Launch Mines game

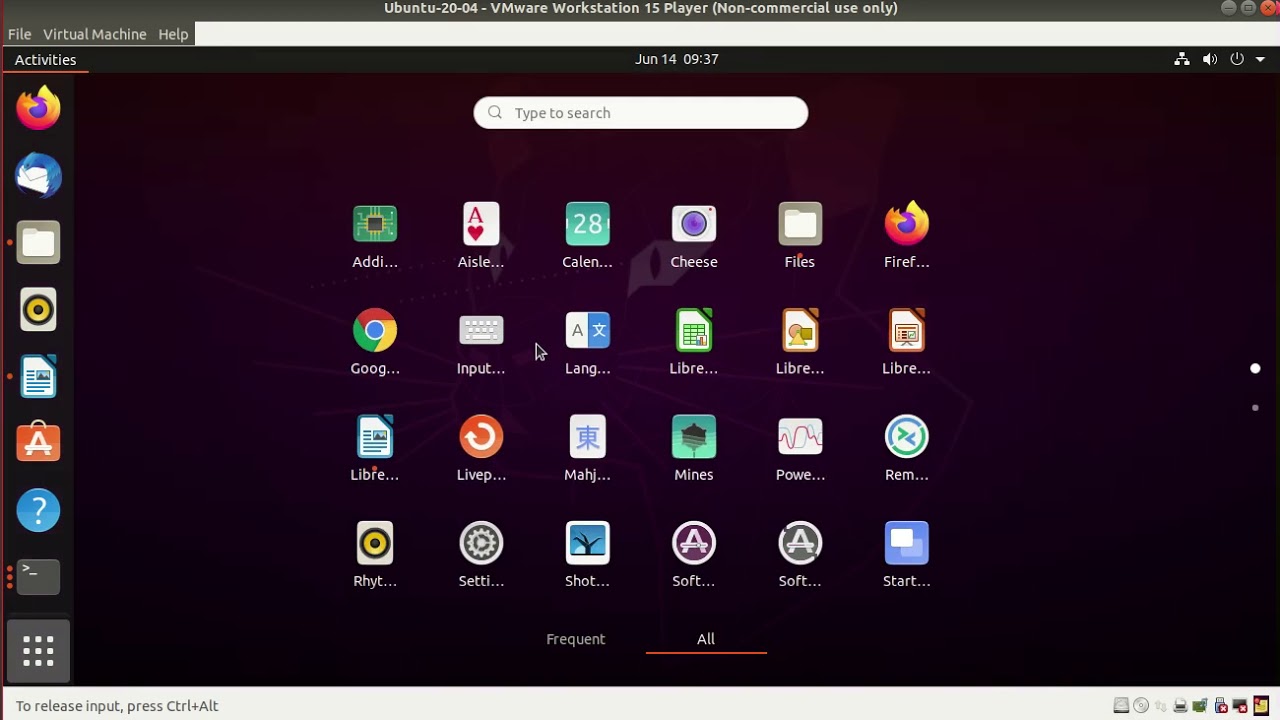[694, 449]
